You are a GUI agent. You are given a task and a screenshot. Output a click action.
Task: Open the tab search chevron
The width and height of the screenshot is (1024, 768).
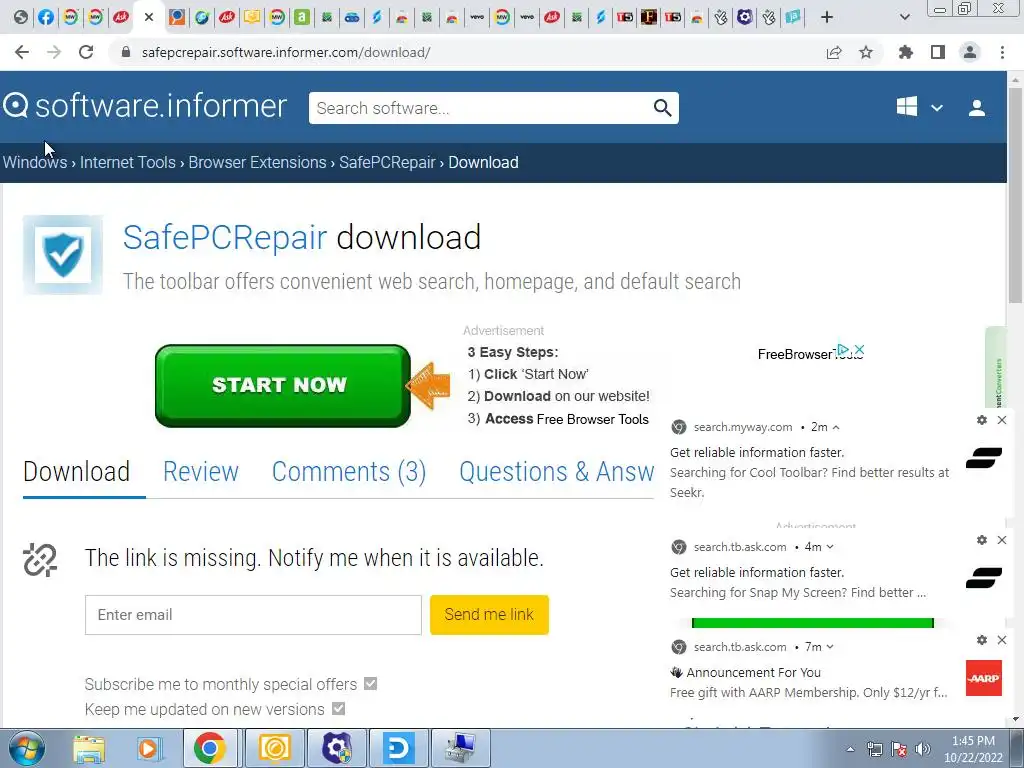904,17
